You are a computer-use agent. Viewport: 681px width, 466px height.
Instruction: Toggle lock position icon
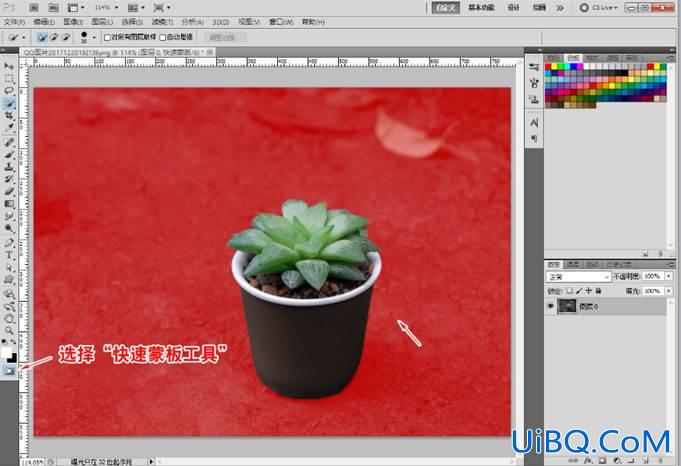[x=588, y=291]
